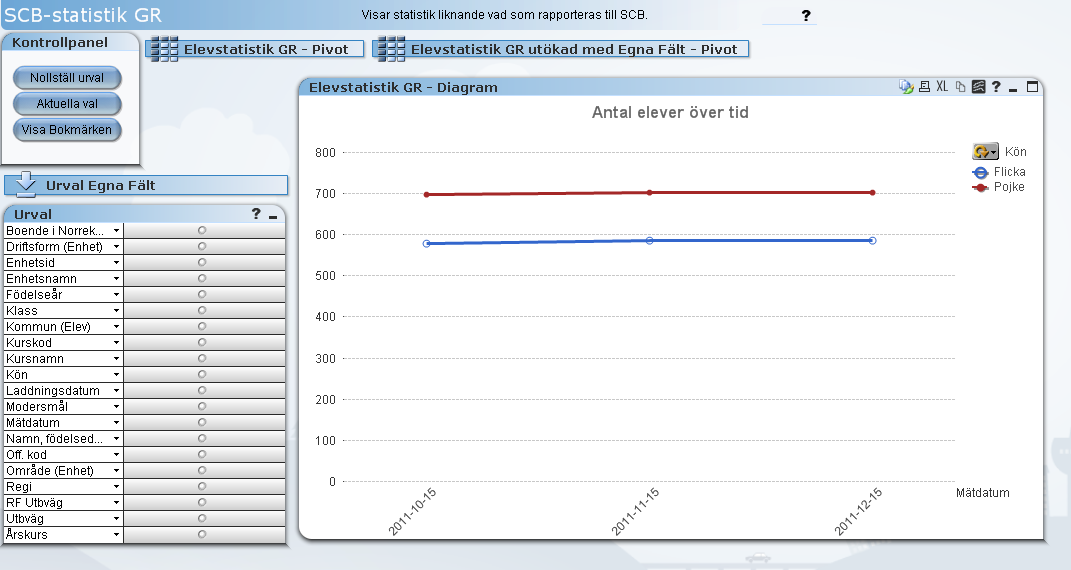Open the Enhetsid dropdown
This screenshot has height=570, width=1071.
(x=116, y=263)
